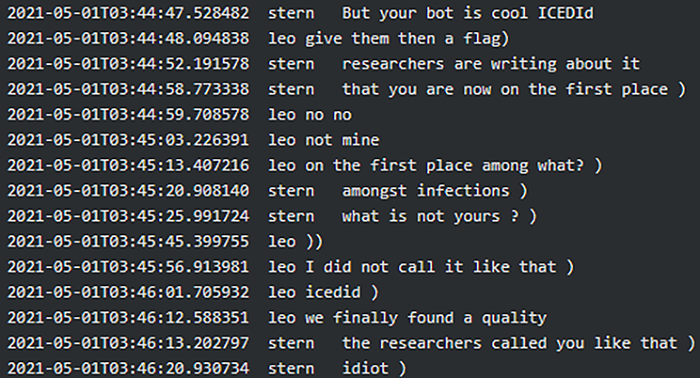Select the 'amongst infections )' message
The width and height of the screenshot is (700, 378).
point(435,191)
